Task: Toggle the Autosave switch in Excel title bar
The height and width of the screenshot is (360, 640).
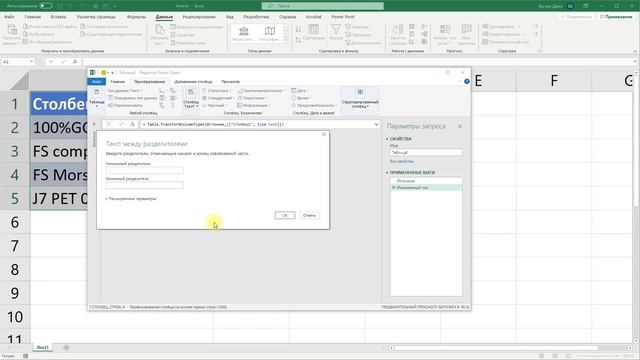Action: pos(46,6)
